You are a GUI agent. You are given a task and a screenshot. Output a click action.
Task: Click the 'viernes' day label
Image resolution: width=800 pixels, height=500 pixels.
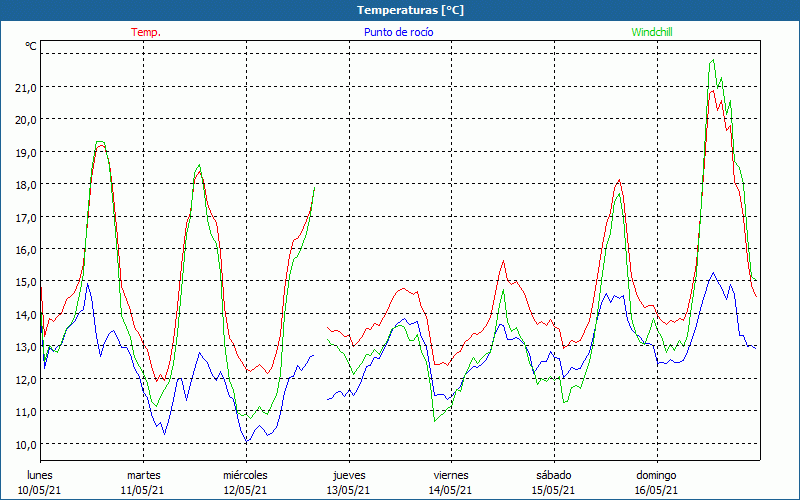(451, 476)
